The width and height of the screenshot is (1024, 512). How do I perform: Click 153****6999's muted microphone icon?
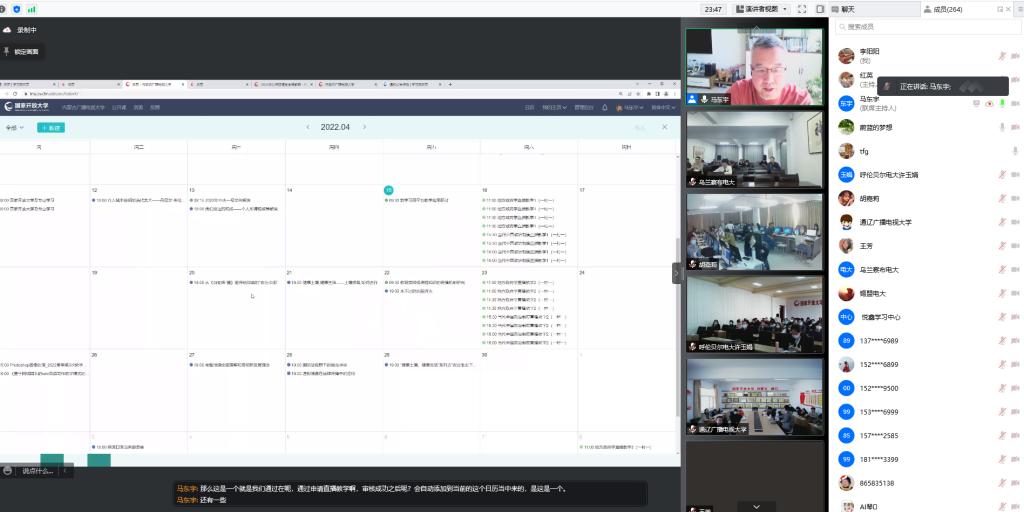pos(1002,411)
